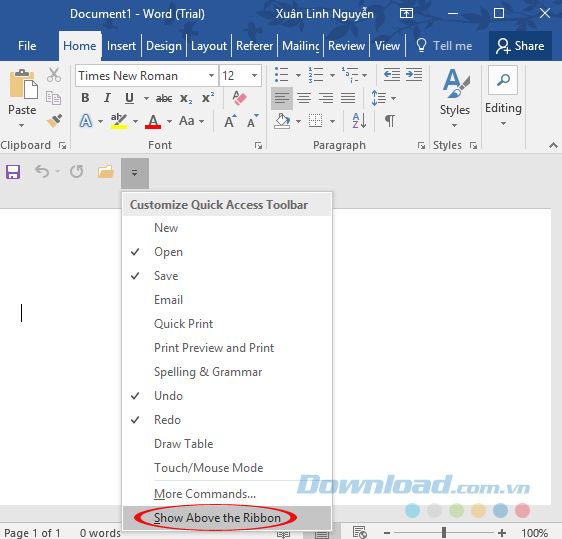Open the Font dialog launcher
Image resolution: width=562 pixels, height=539 pixels.
tap(258, 146)
